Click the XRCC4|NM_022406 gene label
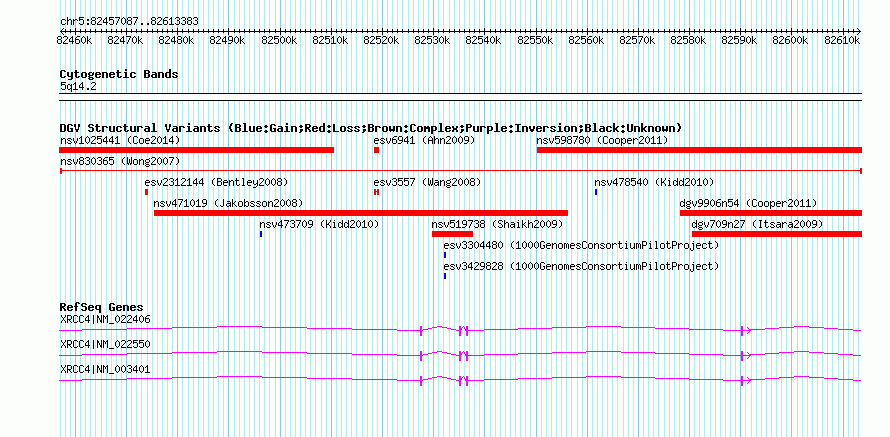The image size is (890, 437). click(x=105, y=320)
